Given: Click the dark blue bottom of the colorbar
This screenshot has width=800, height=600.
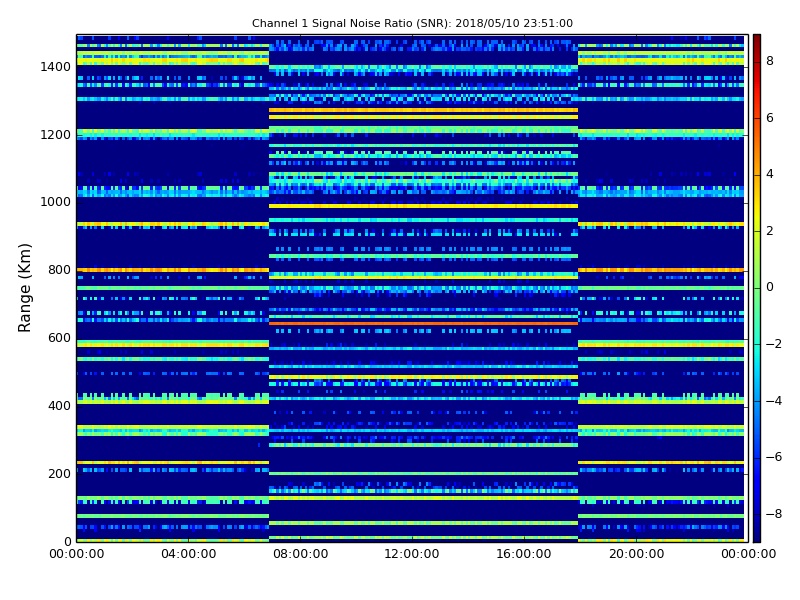Looking at the screenshot, I should tap(757, 533).
